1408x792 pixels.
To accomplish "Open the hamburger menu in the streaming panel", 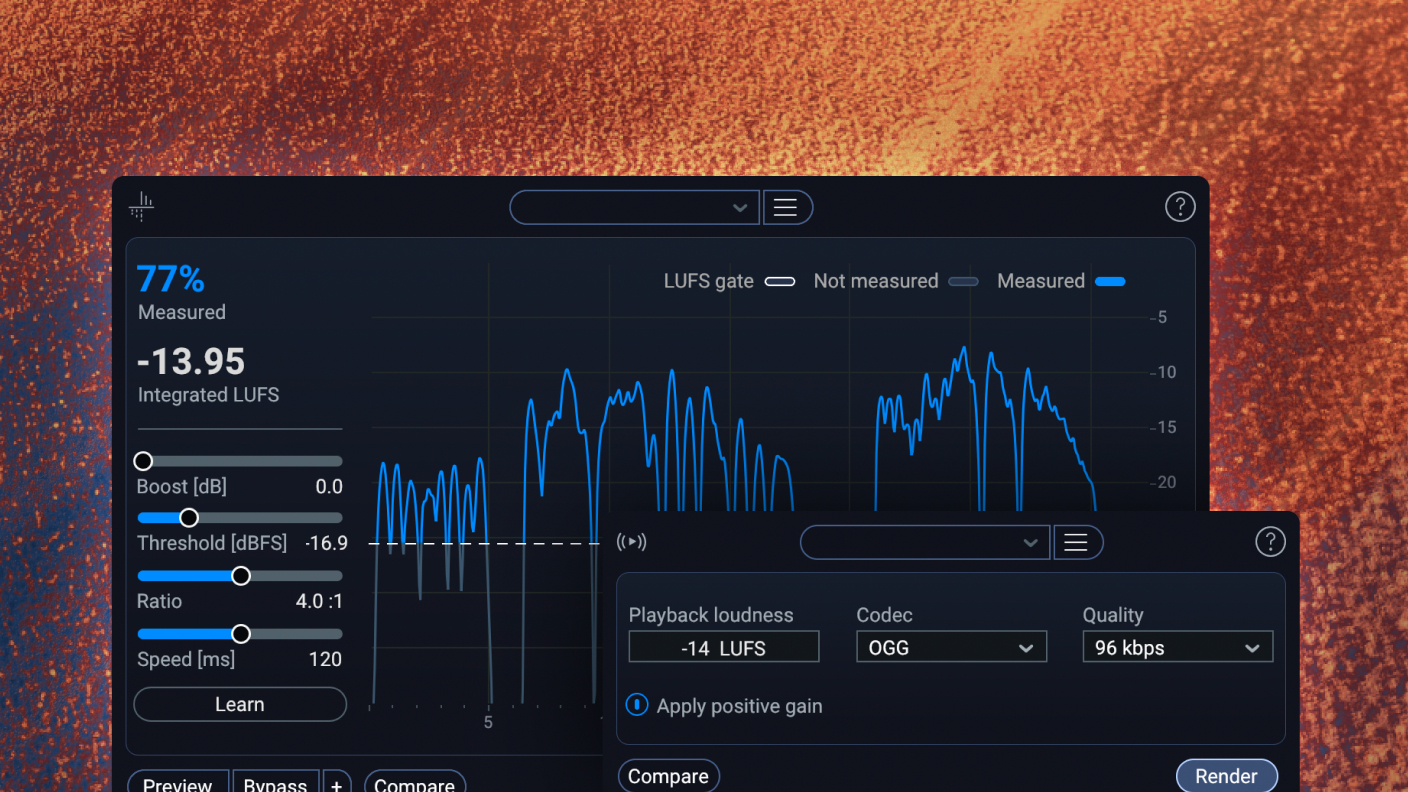I will click(x=1076, y=542).
